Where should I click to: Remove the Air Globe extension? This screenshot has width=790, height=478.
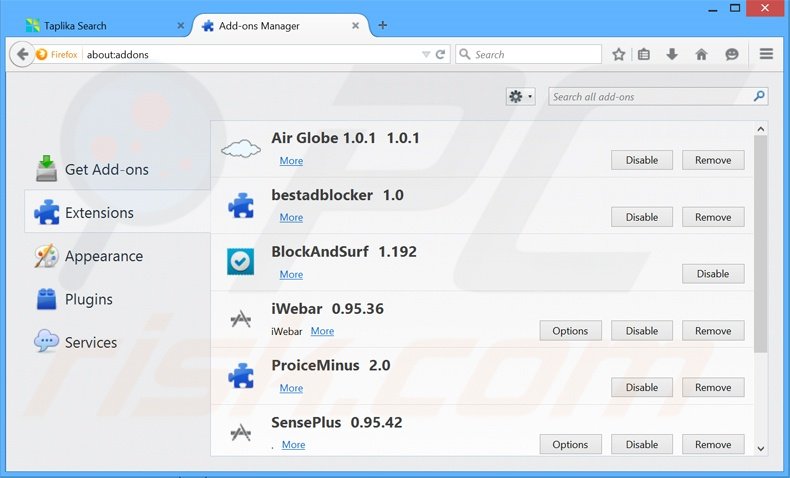(x=713, y=160)
